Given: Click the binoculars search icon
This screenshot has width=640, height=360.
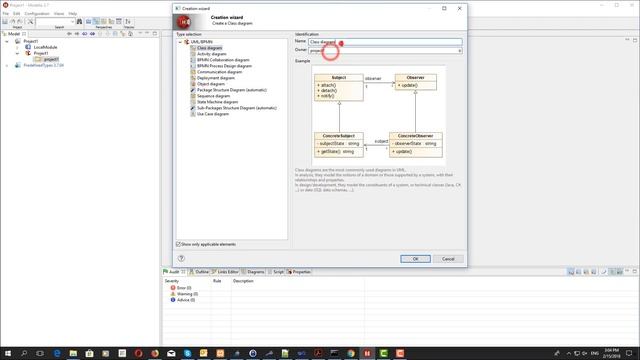Looking at the screenshot, I should [x=79, y=21].
